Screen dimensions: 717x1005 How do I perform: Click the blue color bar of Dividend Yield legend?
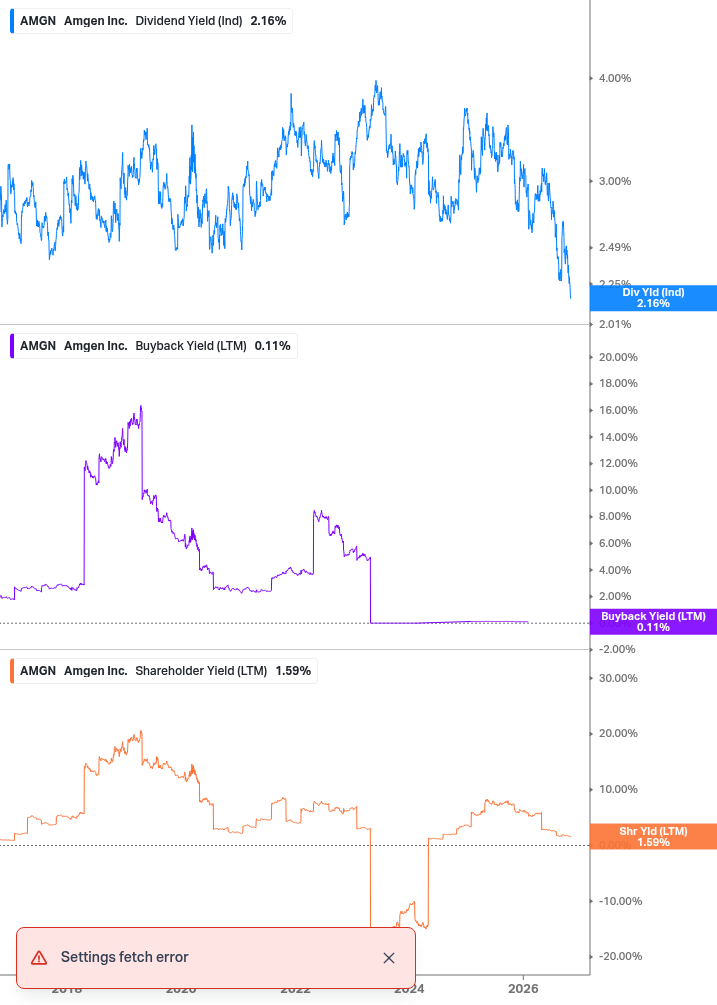click(x=12, y=21)
